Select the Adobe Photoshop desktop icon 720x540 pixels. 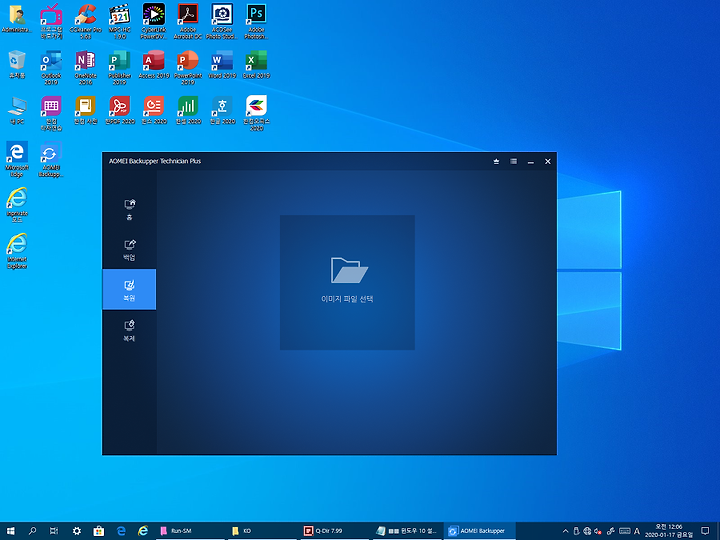[x=256, y=22]
